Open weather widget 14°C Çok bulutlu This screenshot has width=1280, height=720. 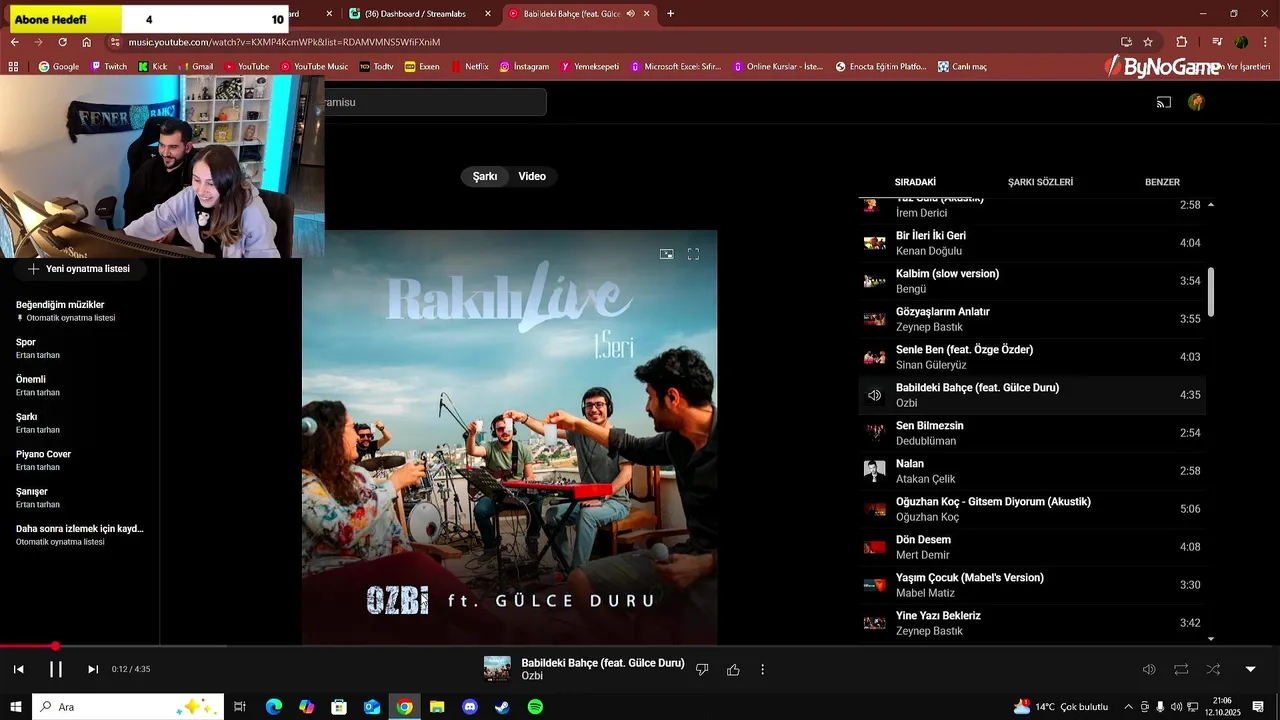pos(1061,707)
